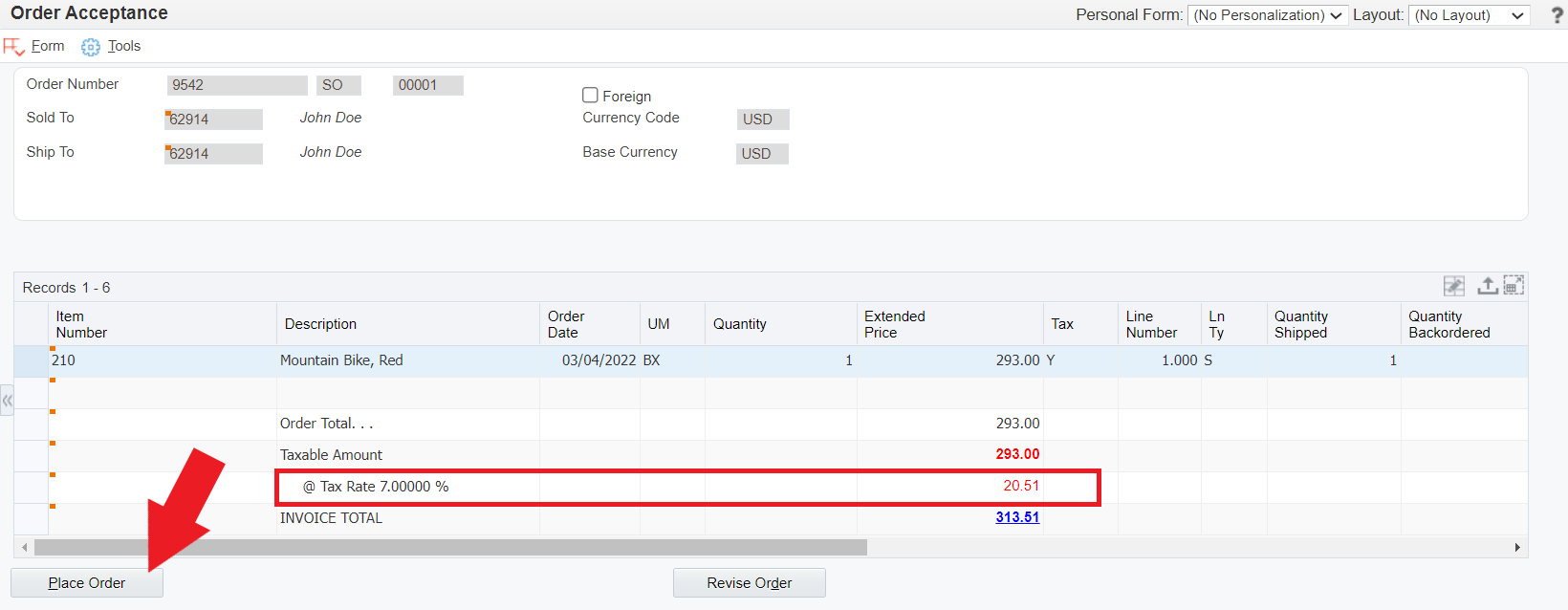Click the right scroll arrow of the grid
The width and height of the screenshot is (1568, 610).
(1517, 548)
